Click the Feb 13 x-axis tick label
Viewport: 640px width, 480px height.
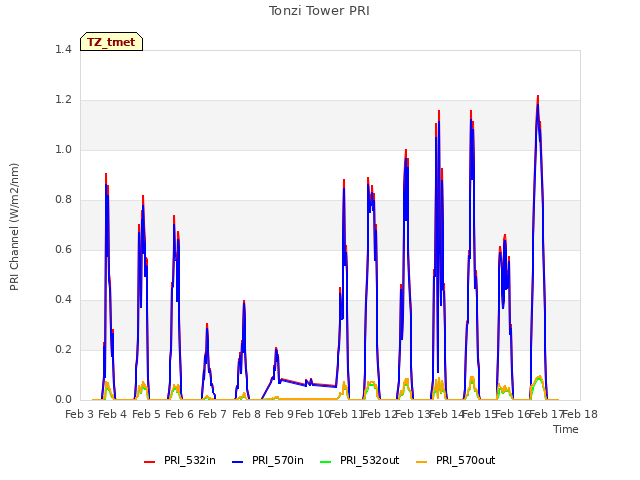point(413,415)
